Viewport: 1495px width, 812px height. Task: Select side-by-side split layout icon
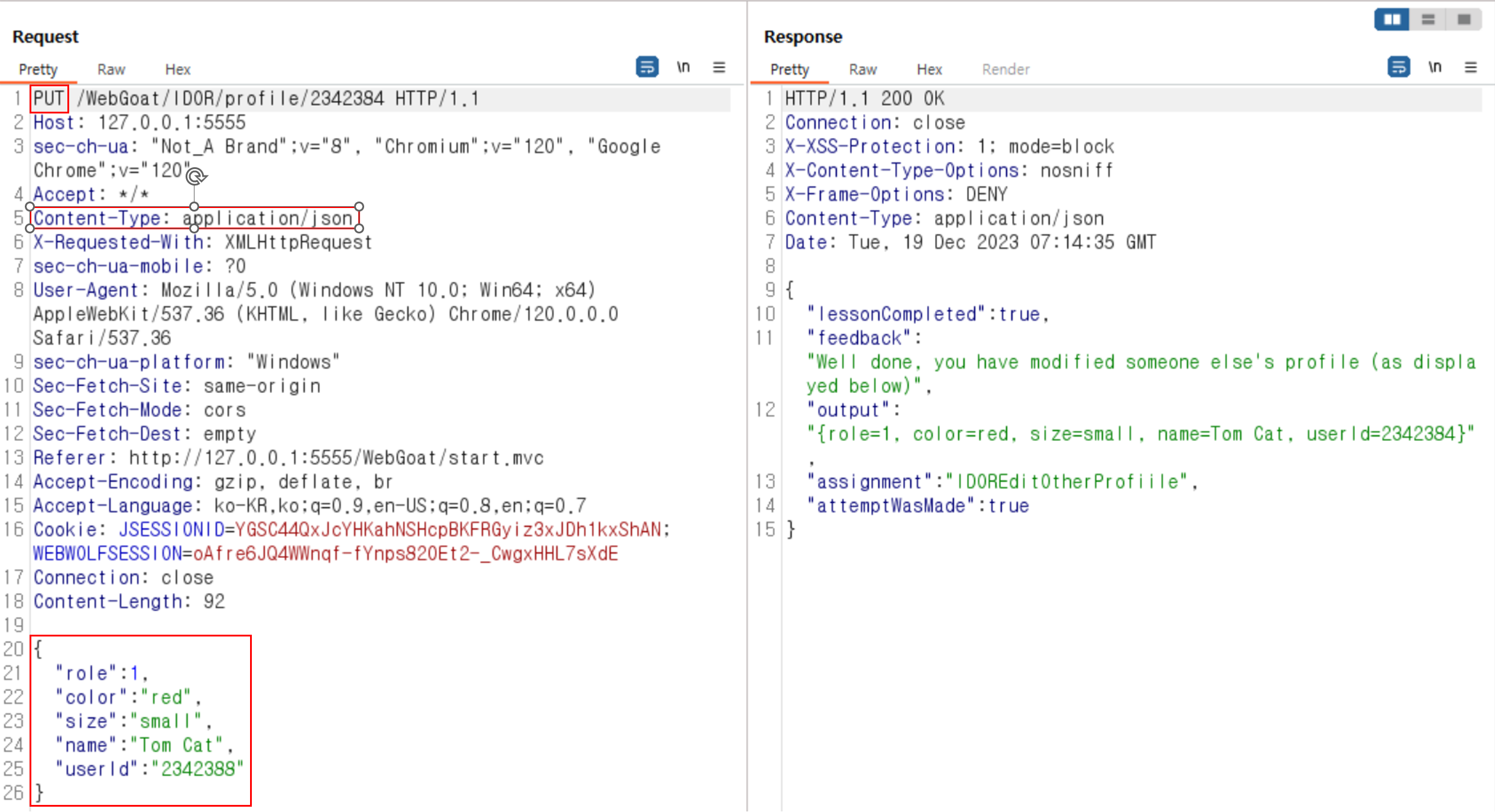point(1392,20)
